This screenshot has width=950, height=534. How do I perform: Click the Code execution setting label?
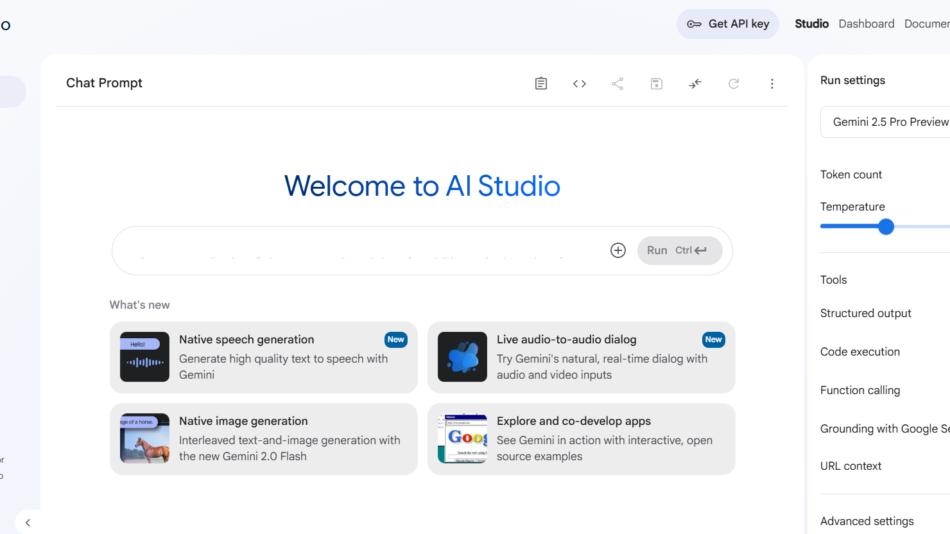pyautogui.click(x=860, y=352)
